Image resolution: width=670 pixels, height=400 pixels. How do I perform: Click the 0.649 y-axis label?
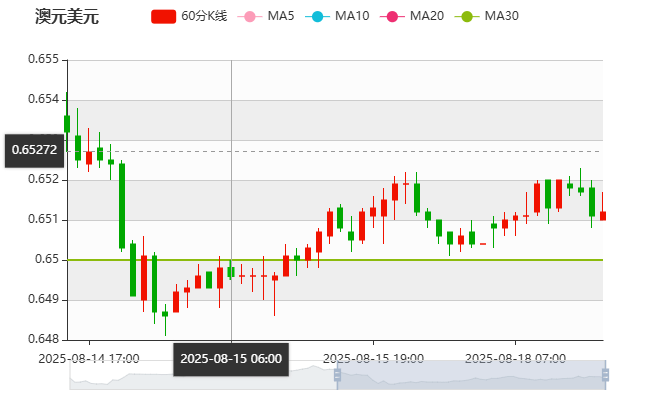tap(44, 299)
